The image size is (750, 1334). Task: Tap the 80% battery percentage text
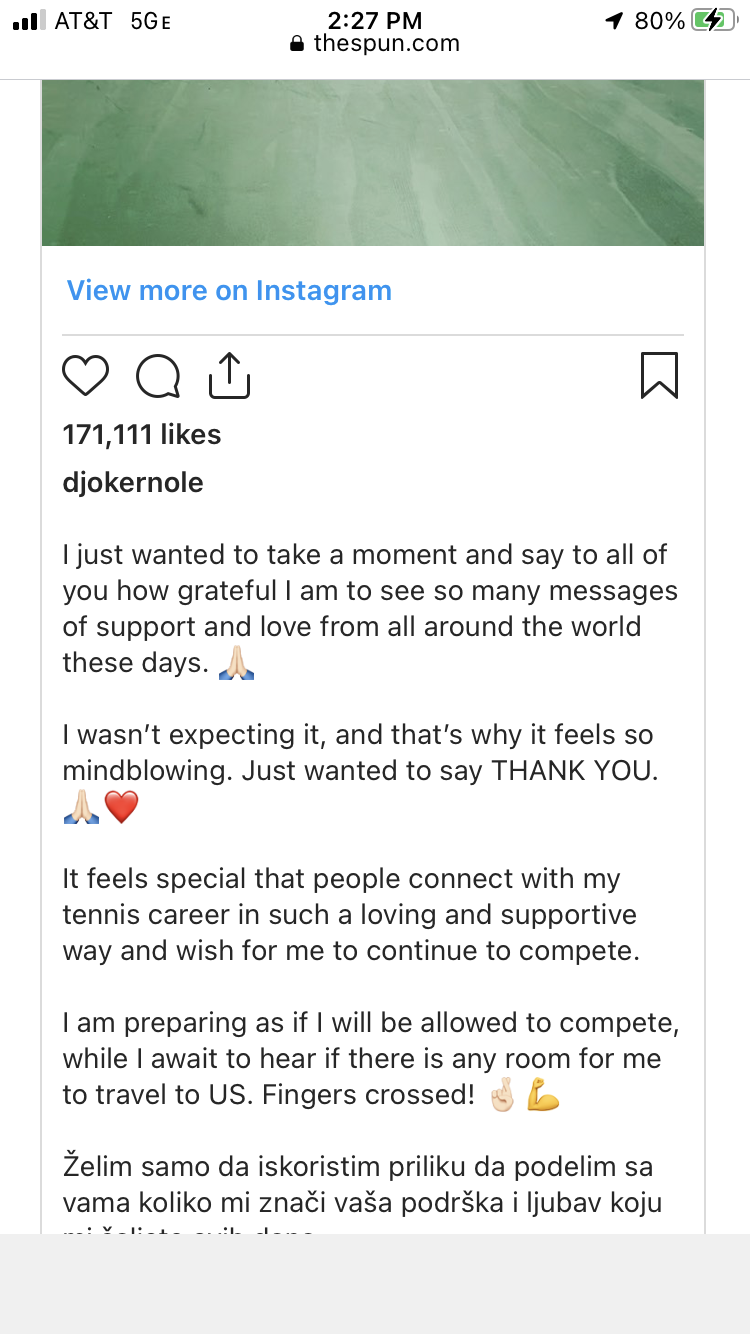point(660,21)
